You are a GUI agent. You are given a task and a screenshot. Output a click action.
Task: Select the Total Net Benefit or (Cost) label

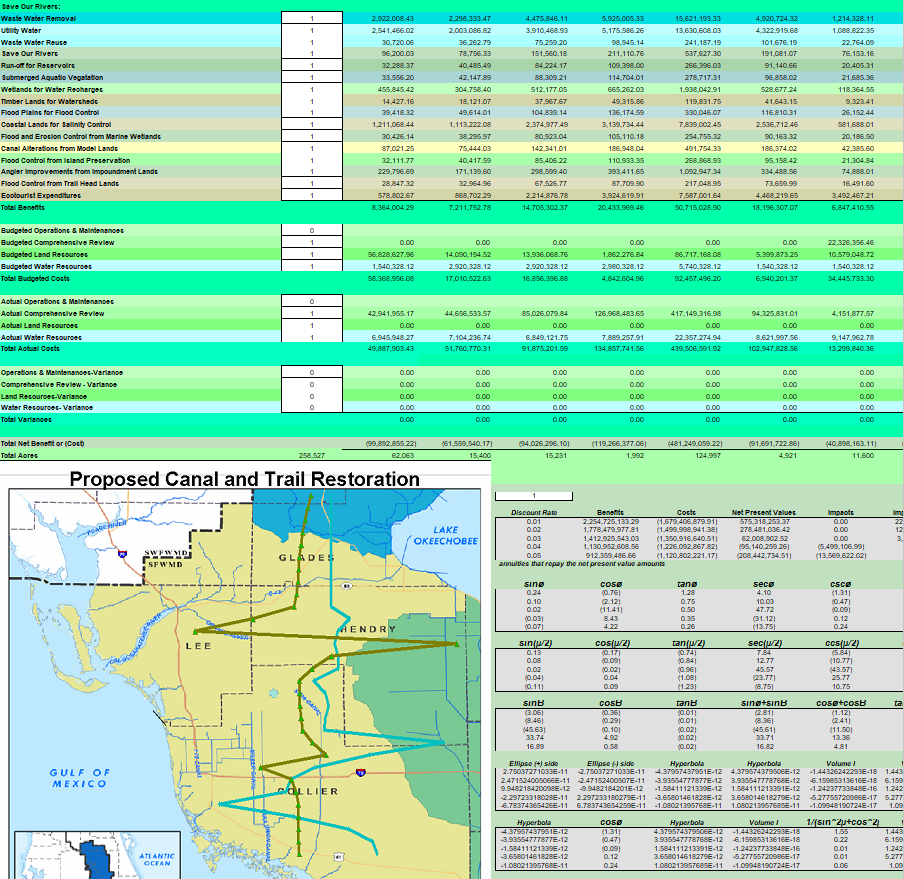pyautogui.click(x=48, y=443)
